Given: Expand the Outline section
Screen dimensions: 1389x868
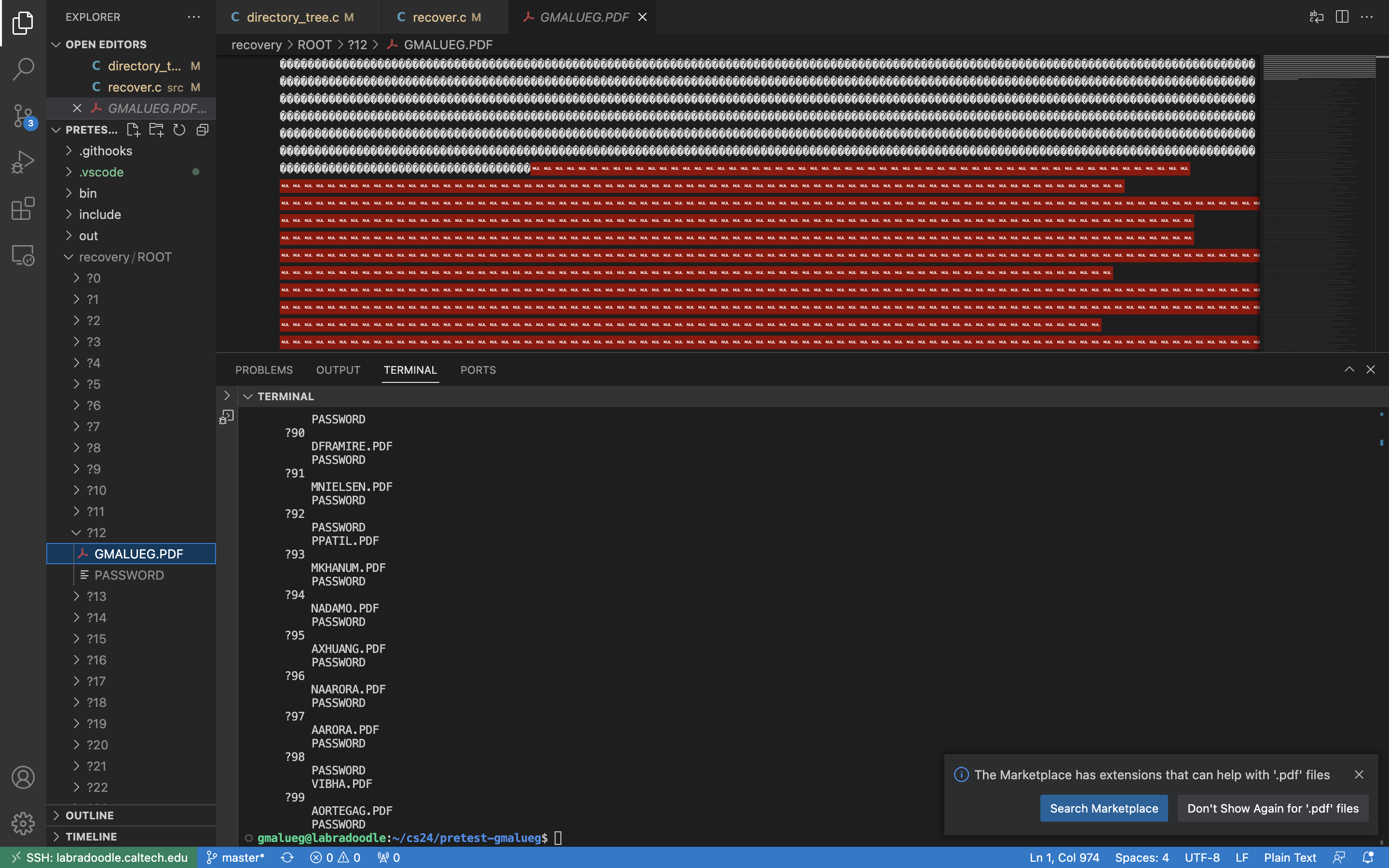Looking at the screenshot, I should coord(90,815).
